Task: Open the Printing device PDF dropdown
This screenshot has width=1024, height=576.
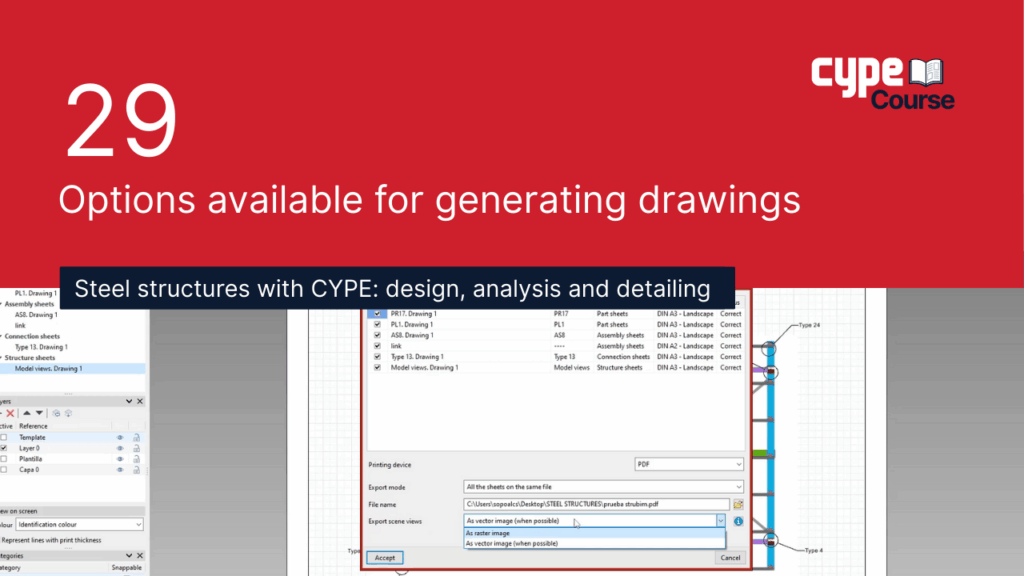Action: point(689,464)
